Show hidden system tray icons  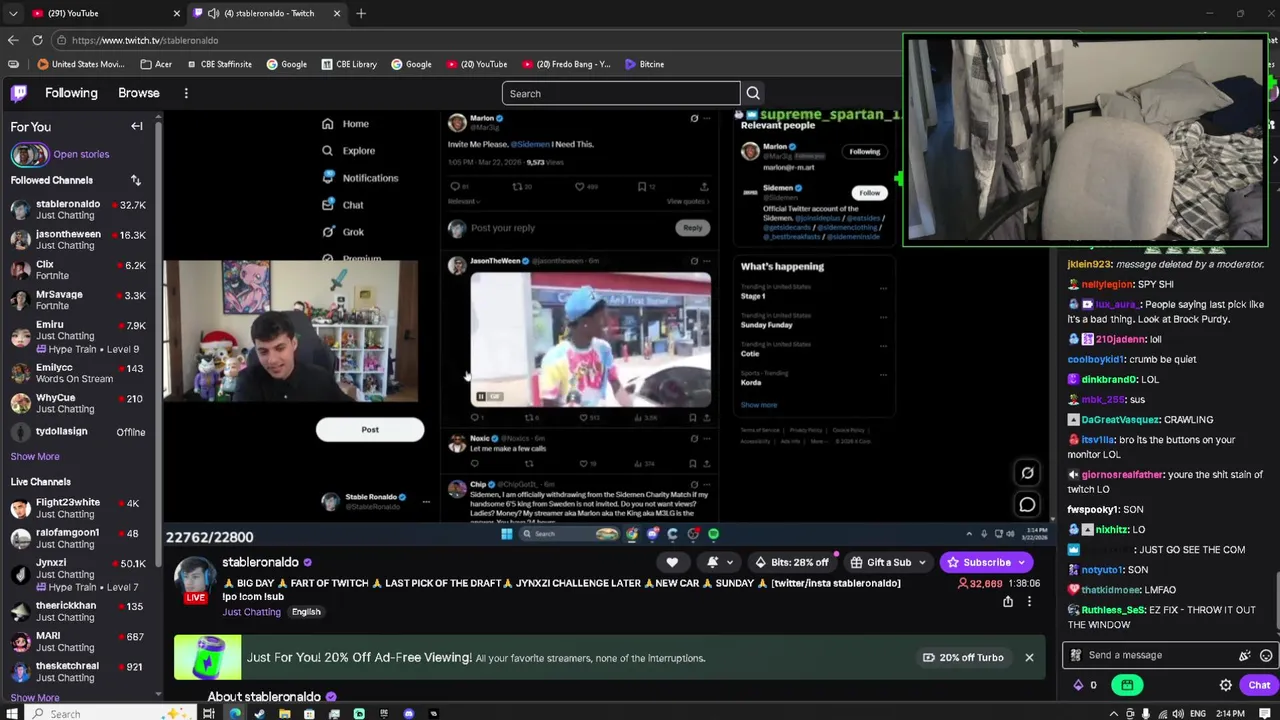point(1112,713)
